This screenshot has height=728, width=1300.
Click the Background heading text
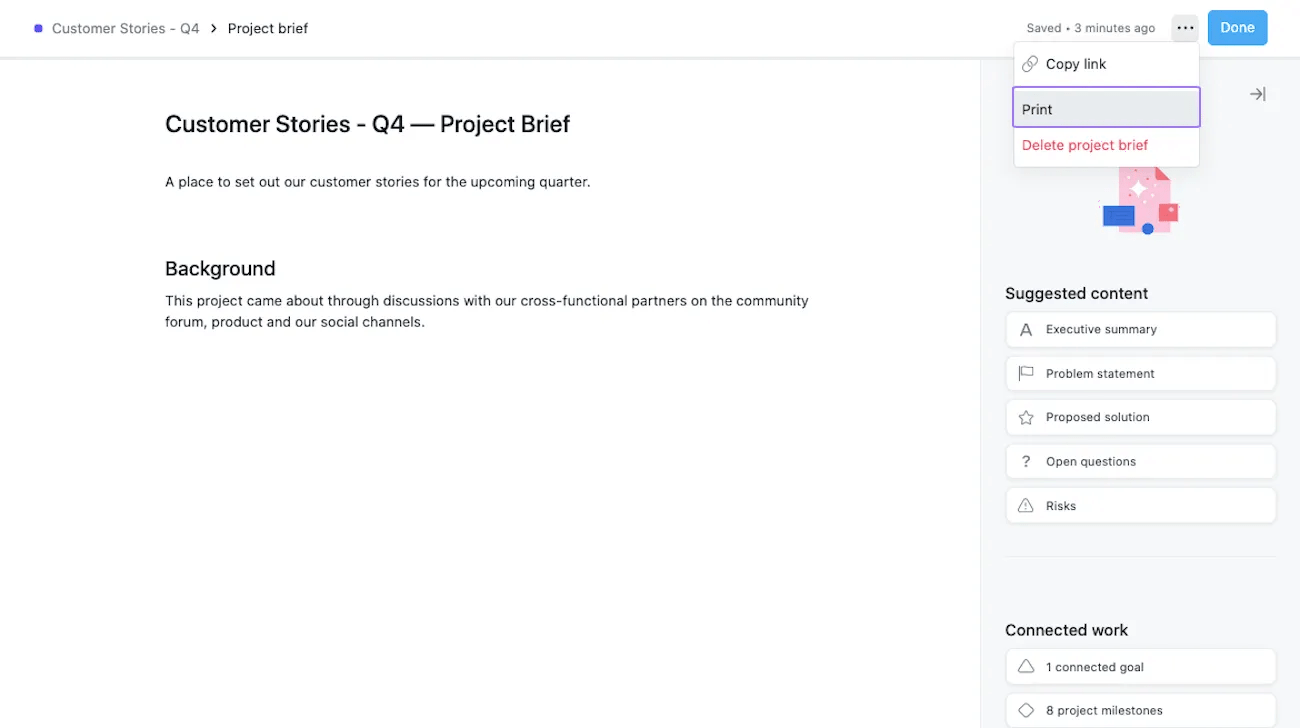point(219,268)
